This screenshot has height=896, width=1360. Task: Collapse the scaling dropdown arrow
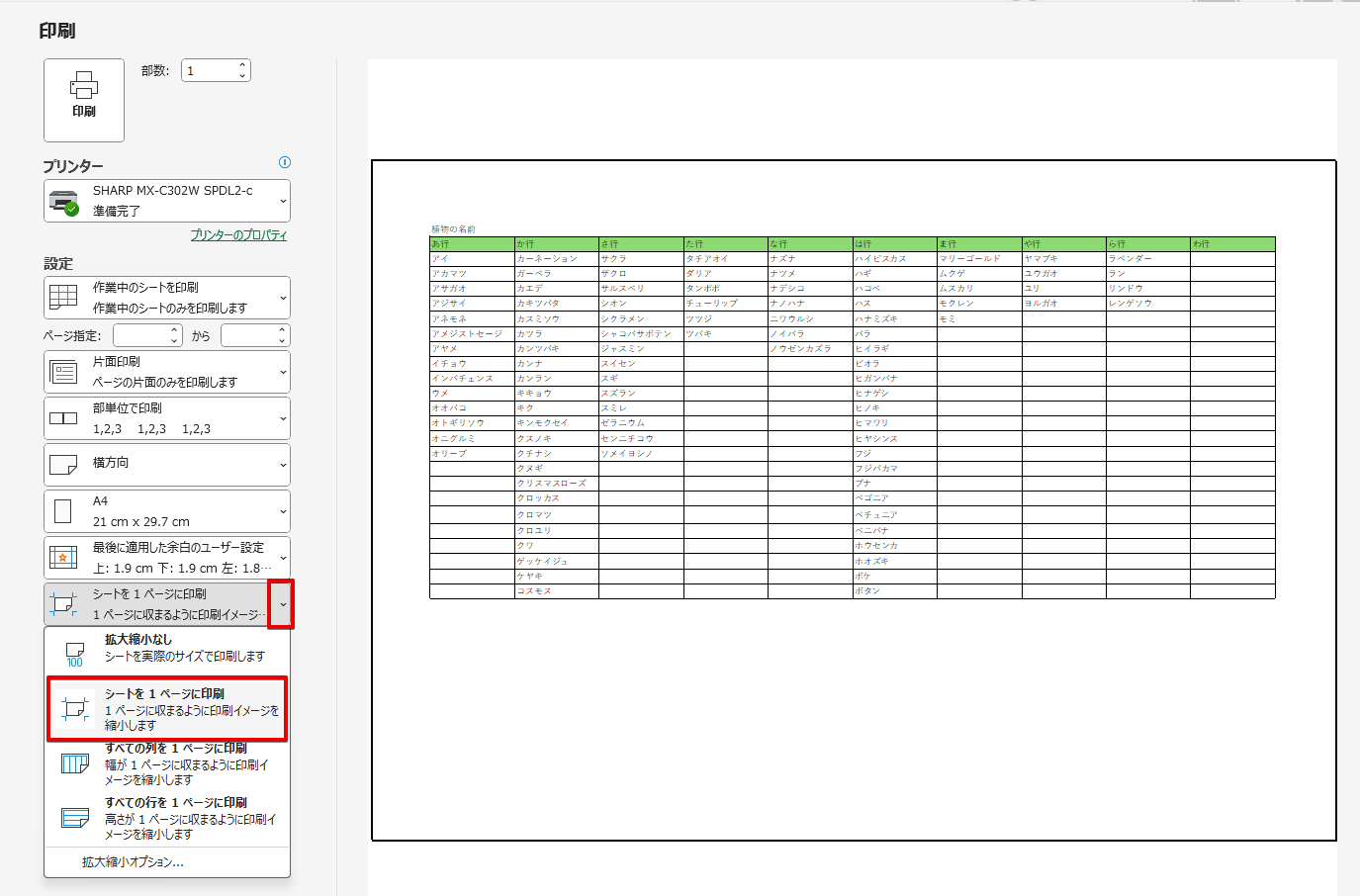pos(283,604)
